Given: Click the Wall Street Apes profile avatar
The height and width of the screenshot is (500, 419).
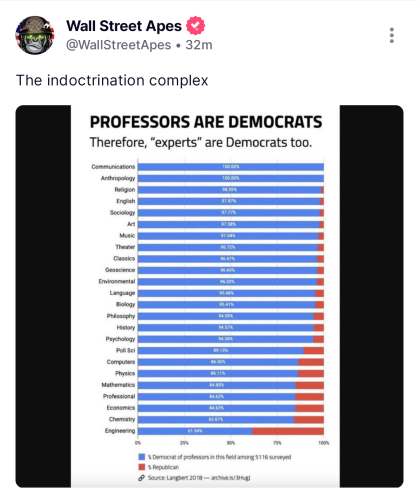Looking at the screenshot, I should 35,35.
